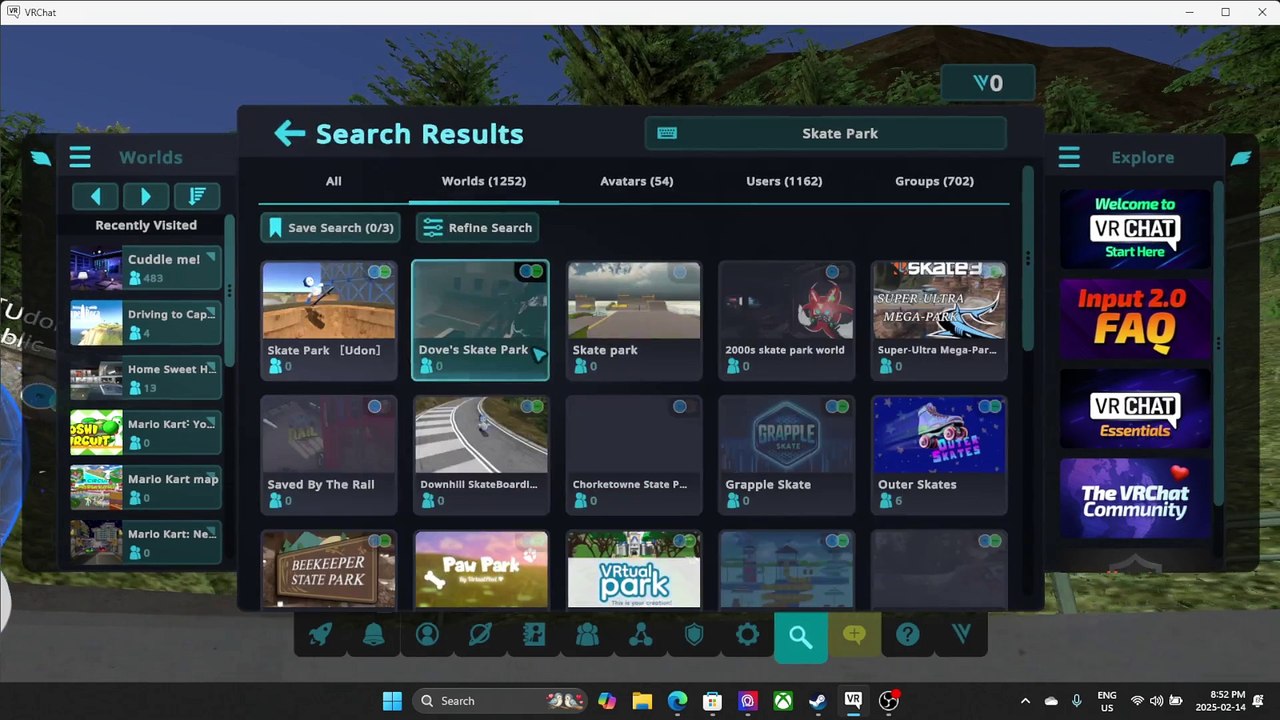
Task: Open the avatars icon in the dock
Action: 534,635
